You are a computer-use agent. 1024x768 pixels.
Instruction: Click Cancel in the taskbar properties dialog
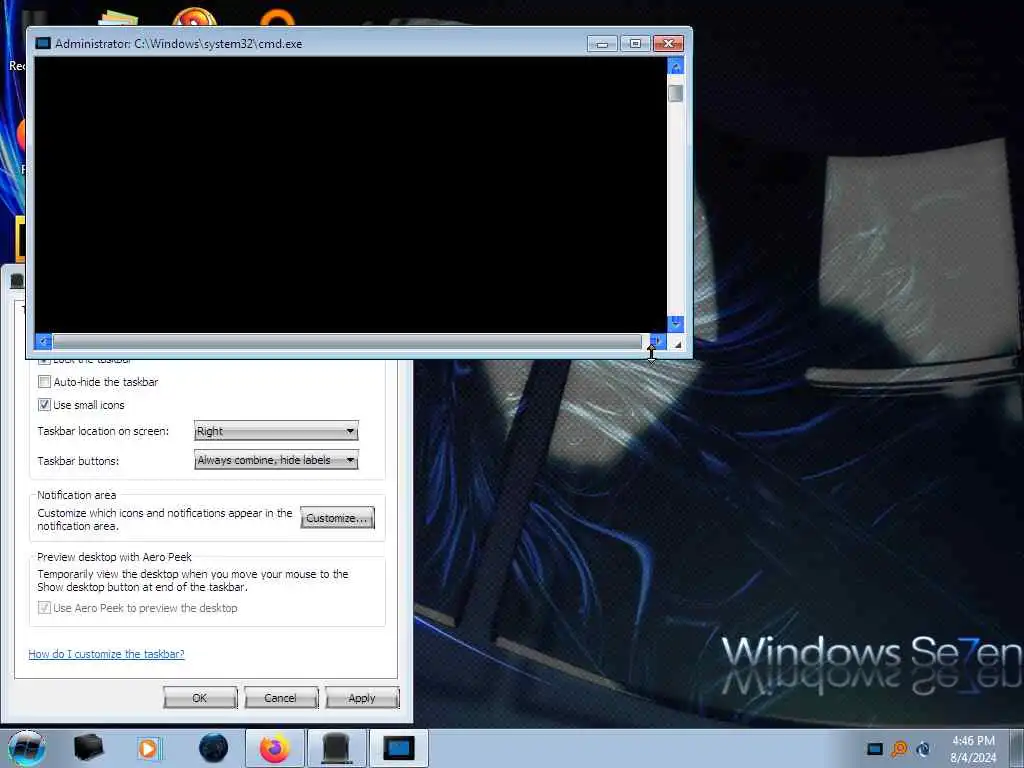[x=281, y=698]
